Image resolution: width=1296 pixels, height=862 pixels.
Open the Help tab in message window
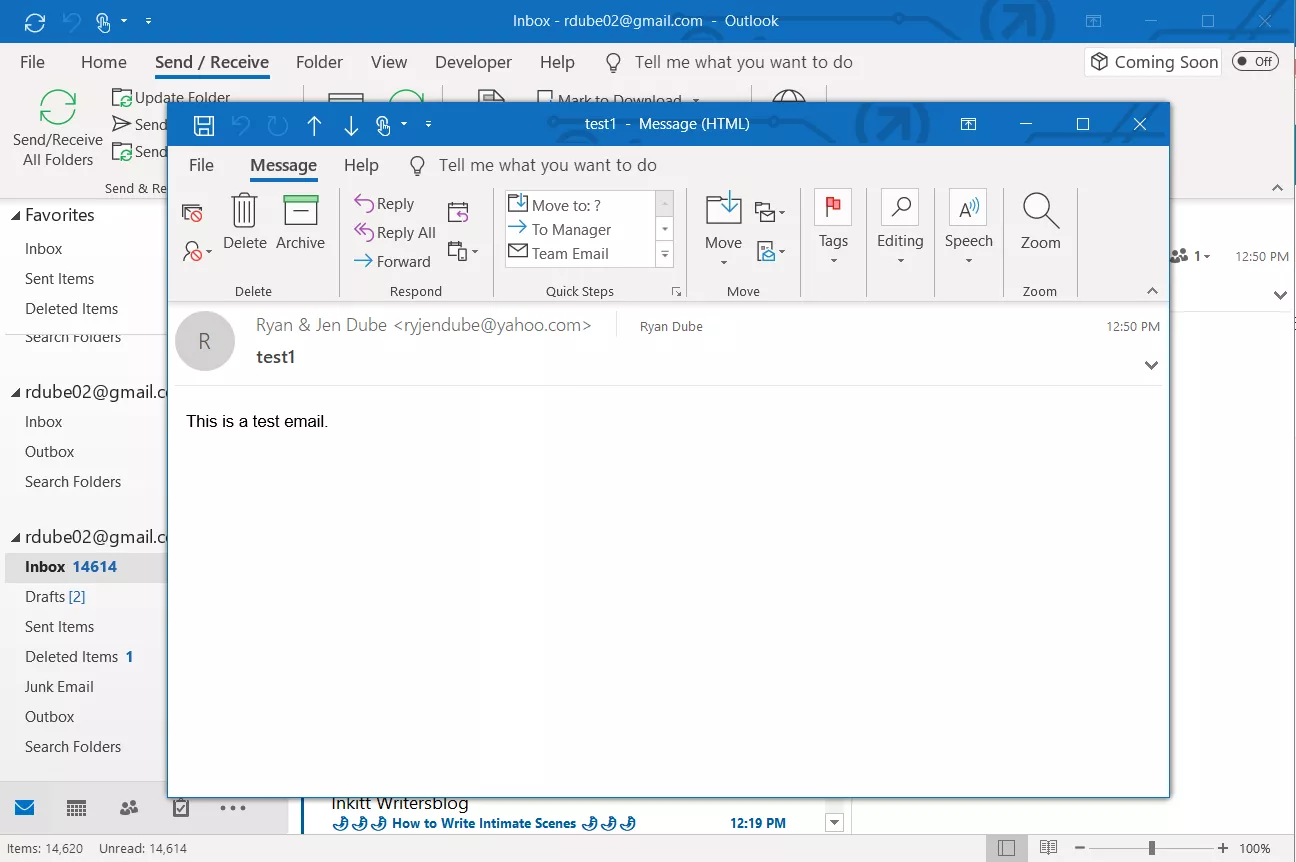361,165
